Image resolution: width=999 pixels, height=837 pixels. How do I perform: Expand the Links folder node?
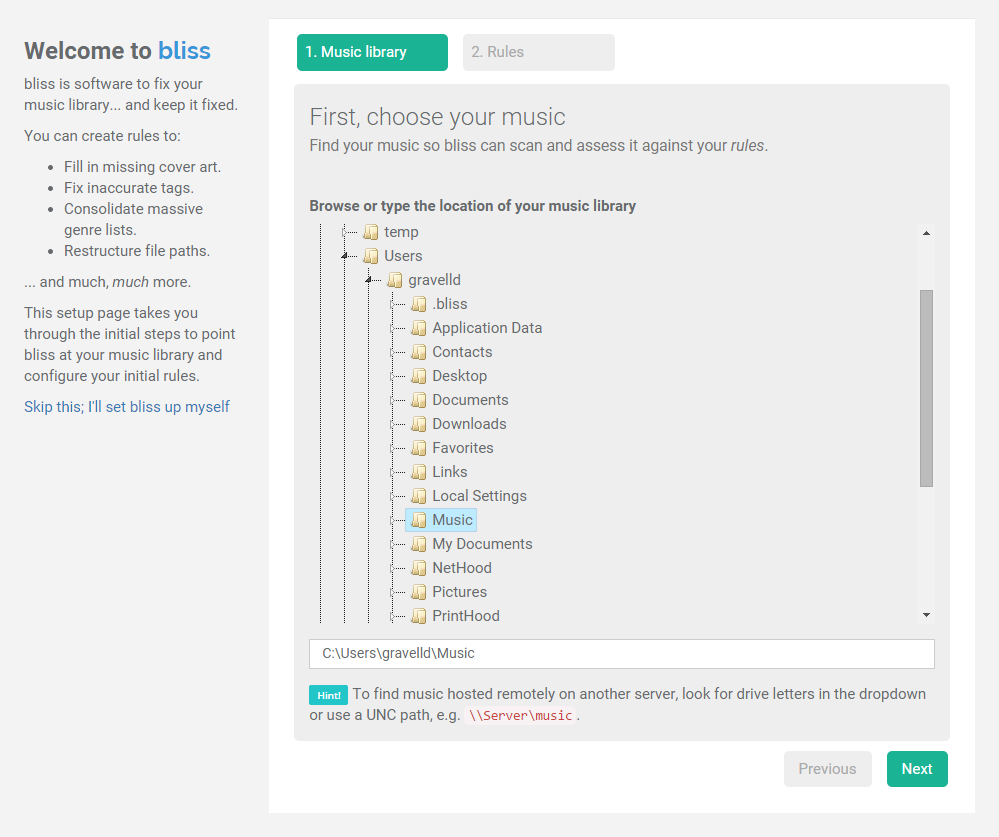392,472
